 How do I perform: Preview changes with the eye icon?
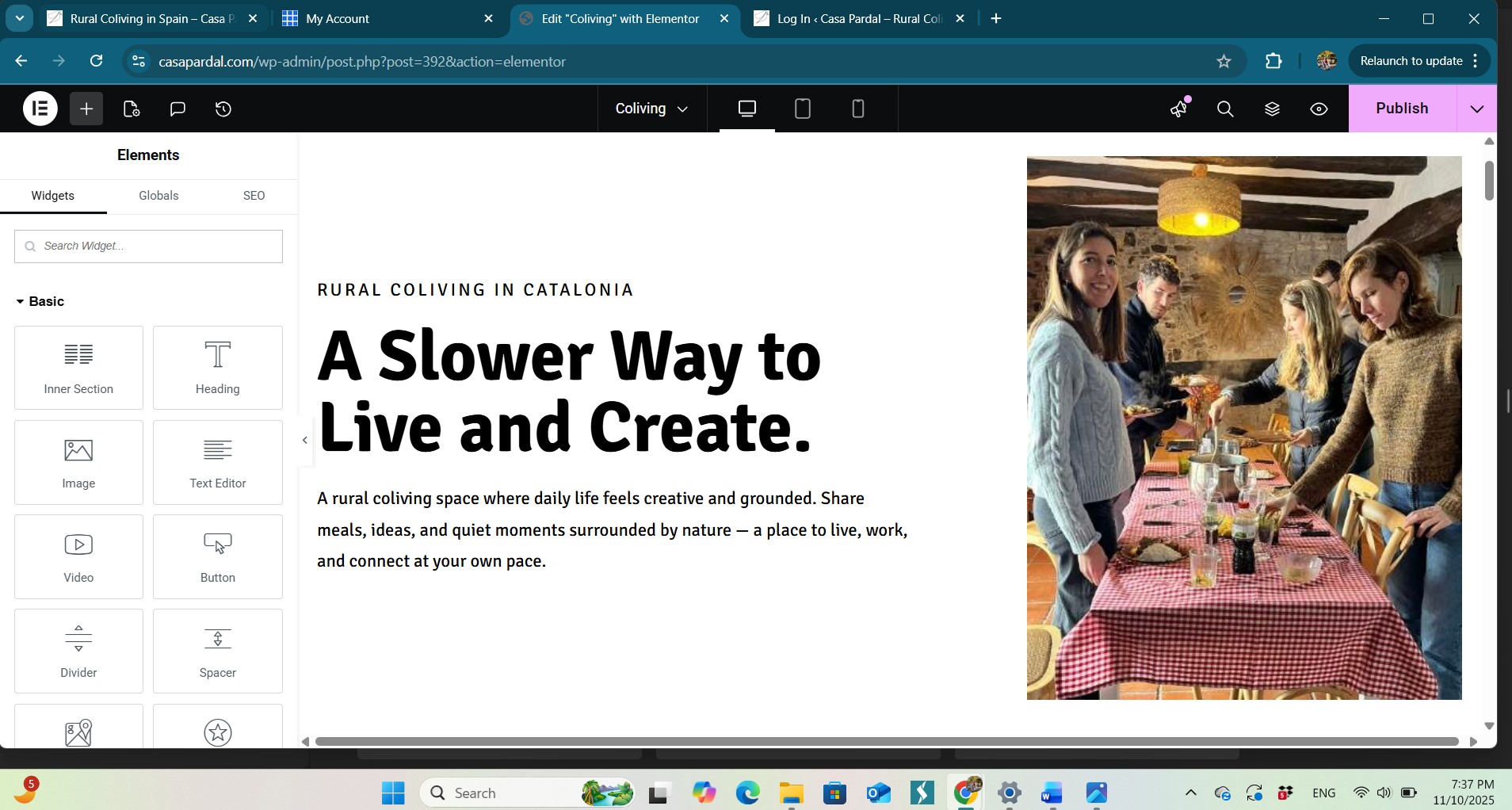1319,109
